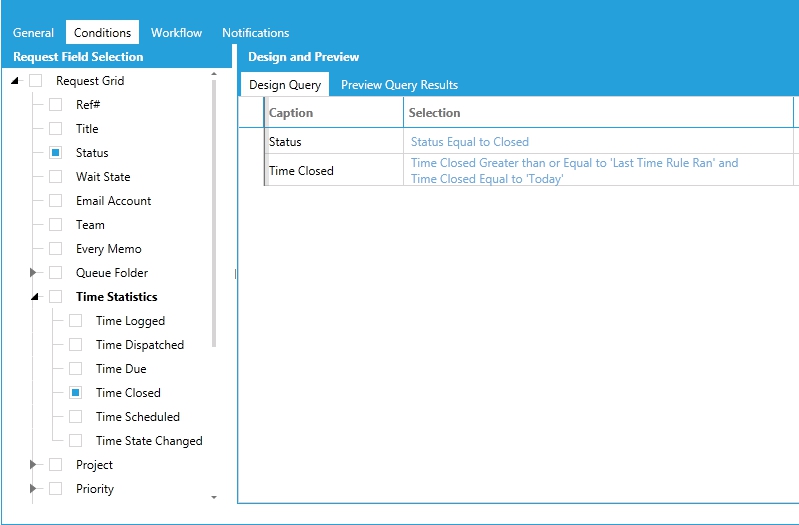Tick the Time Due checkbox
The height and width of the screenshot is (525, 799).
75,369
